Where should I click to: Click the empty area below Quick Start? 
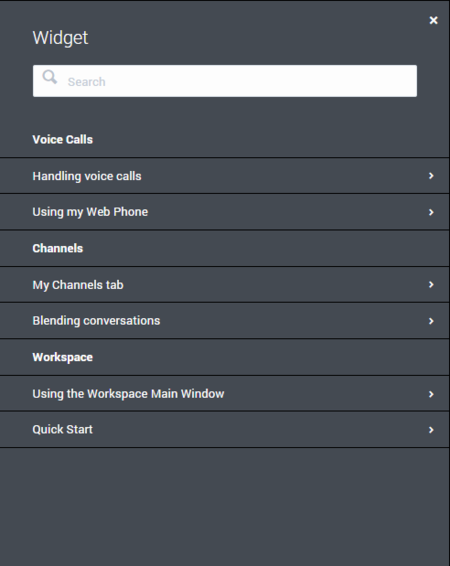coord(224,507)
